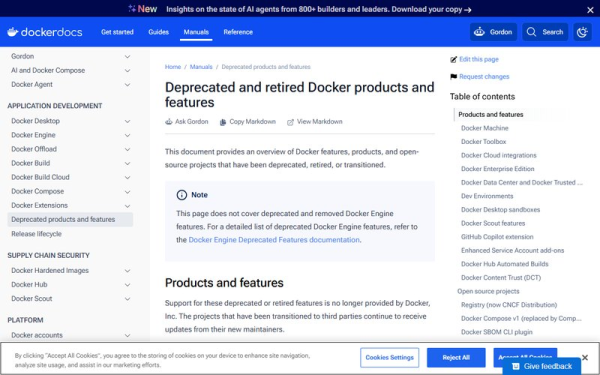Jump to Docker Cloud integrations
Viewport: 600px width, 375px height.
[x=499, y=155]
